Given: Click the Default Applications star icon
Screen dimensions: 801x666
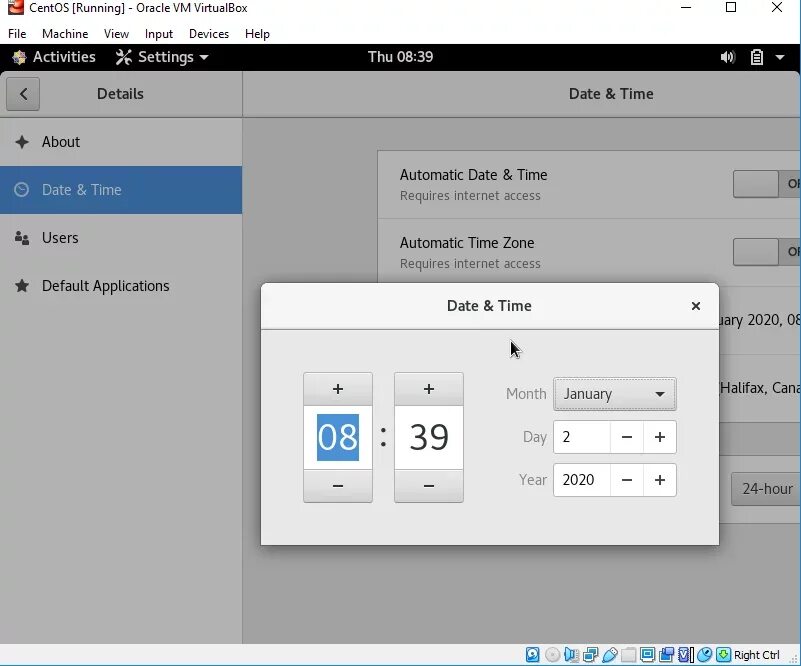Looking at the screenshot, I should (22, 286).
